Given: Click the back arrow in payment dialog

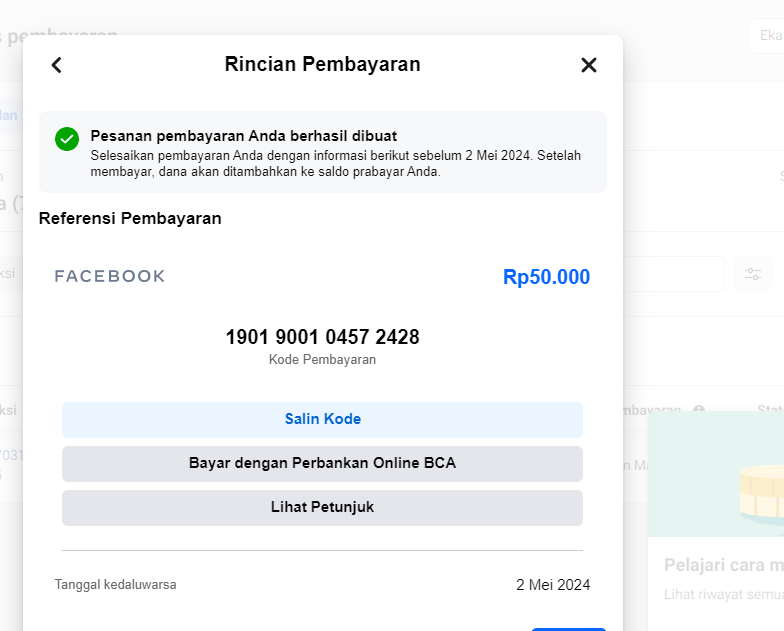Looking at the screenshot, I should tap(57, 65).
